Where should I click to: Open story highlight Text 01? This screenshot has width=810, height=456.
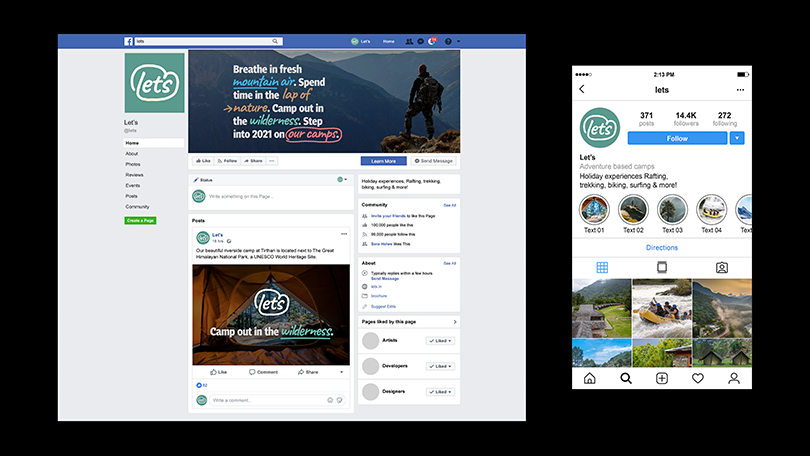click(x=594, y=210)
